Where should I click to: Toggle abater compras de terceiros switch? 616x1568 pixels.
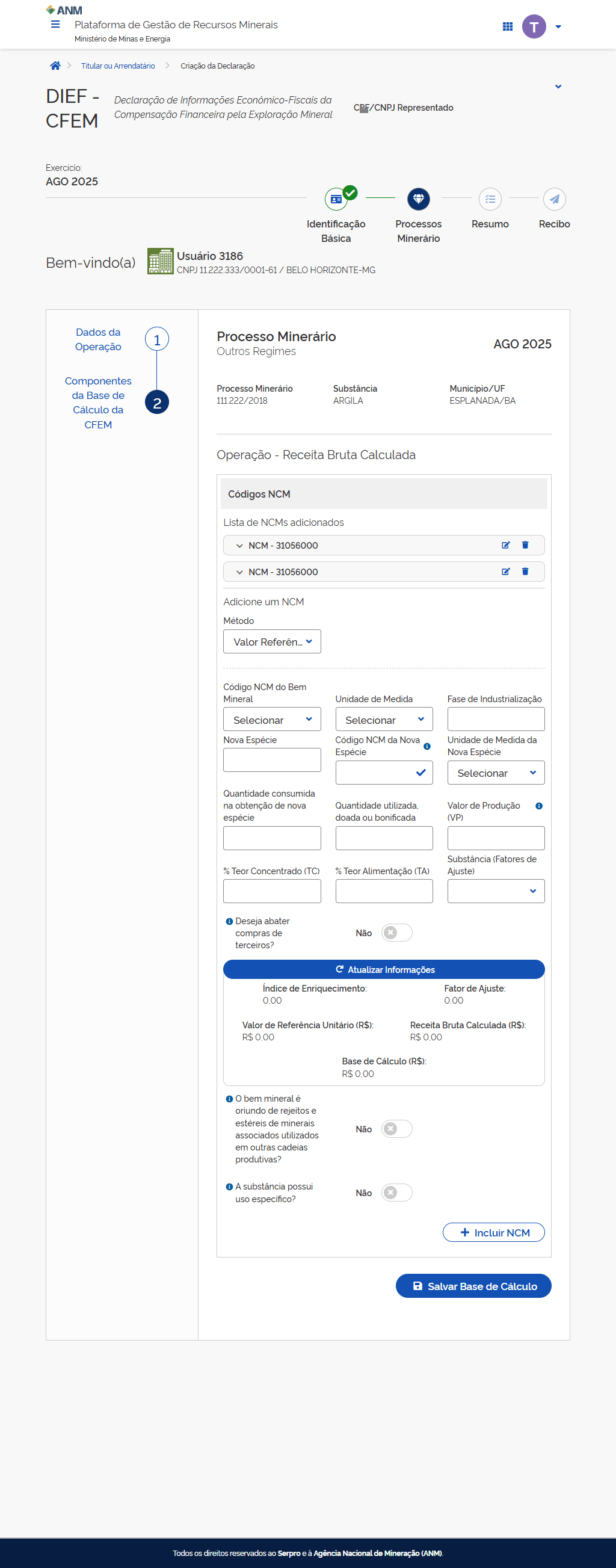[396, 933]
